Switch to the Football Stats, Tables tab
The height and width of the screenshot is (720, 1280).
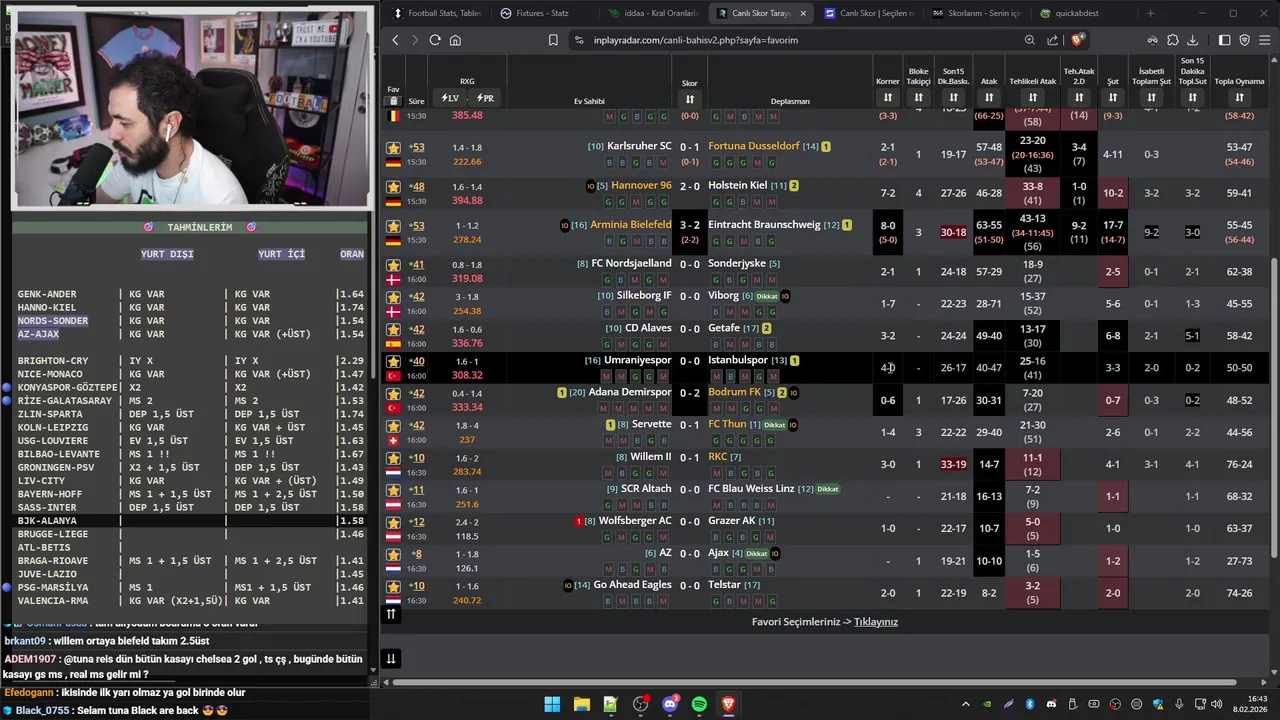click(438, 13)
